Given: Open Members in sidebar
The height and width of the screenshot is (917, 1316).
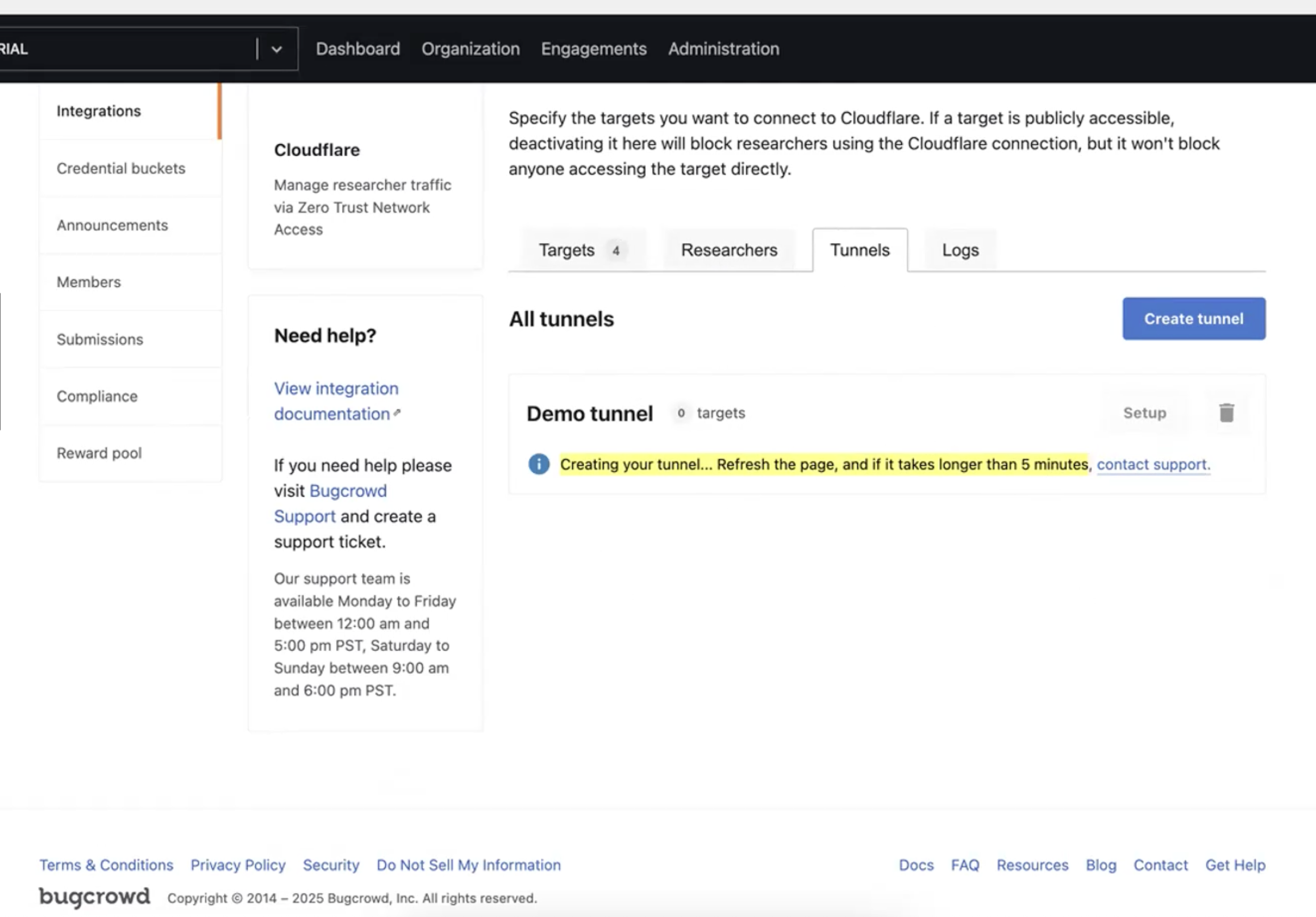Looking at the screenshot, I should pos(130,282).
